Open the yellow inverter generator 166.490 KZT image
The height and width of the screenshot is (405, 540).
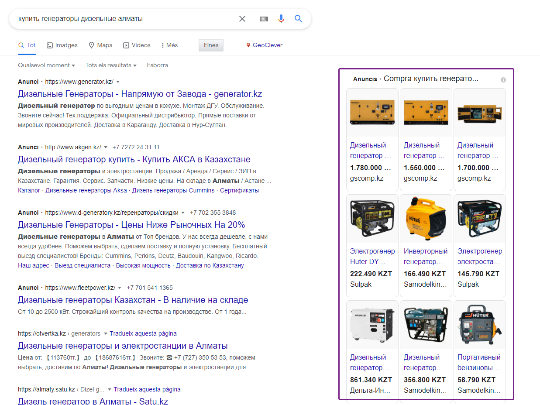point(426,219)
